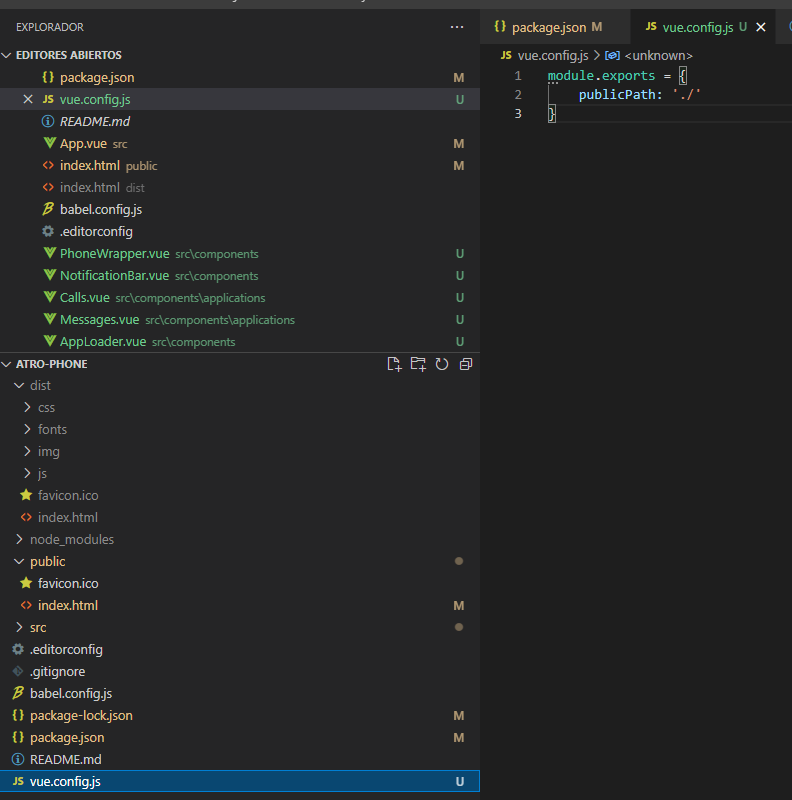
Task: Click line number 3 in editor gutter
Action: coord(518,113)
